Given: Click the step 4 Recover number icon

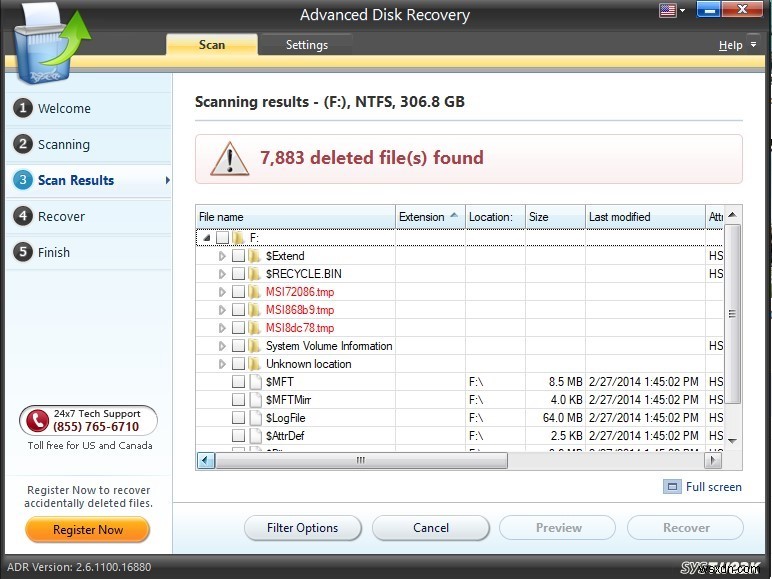Looking at the screenshot, I should 23,216.
